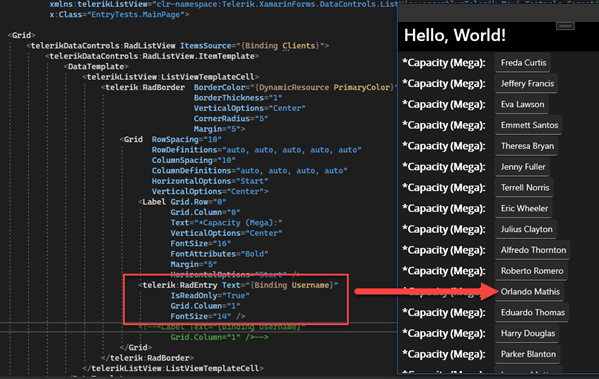Click the Hello, World! heading

pyautogui.click(x=455, y=36)
